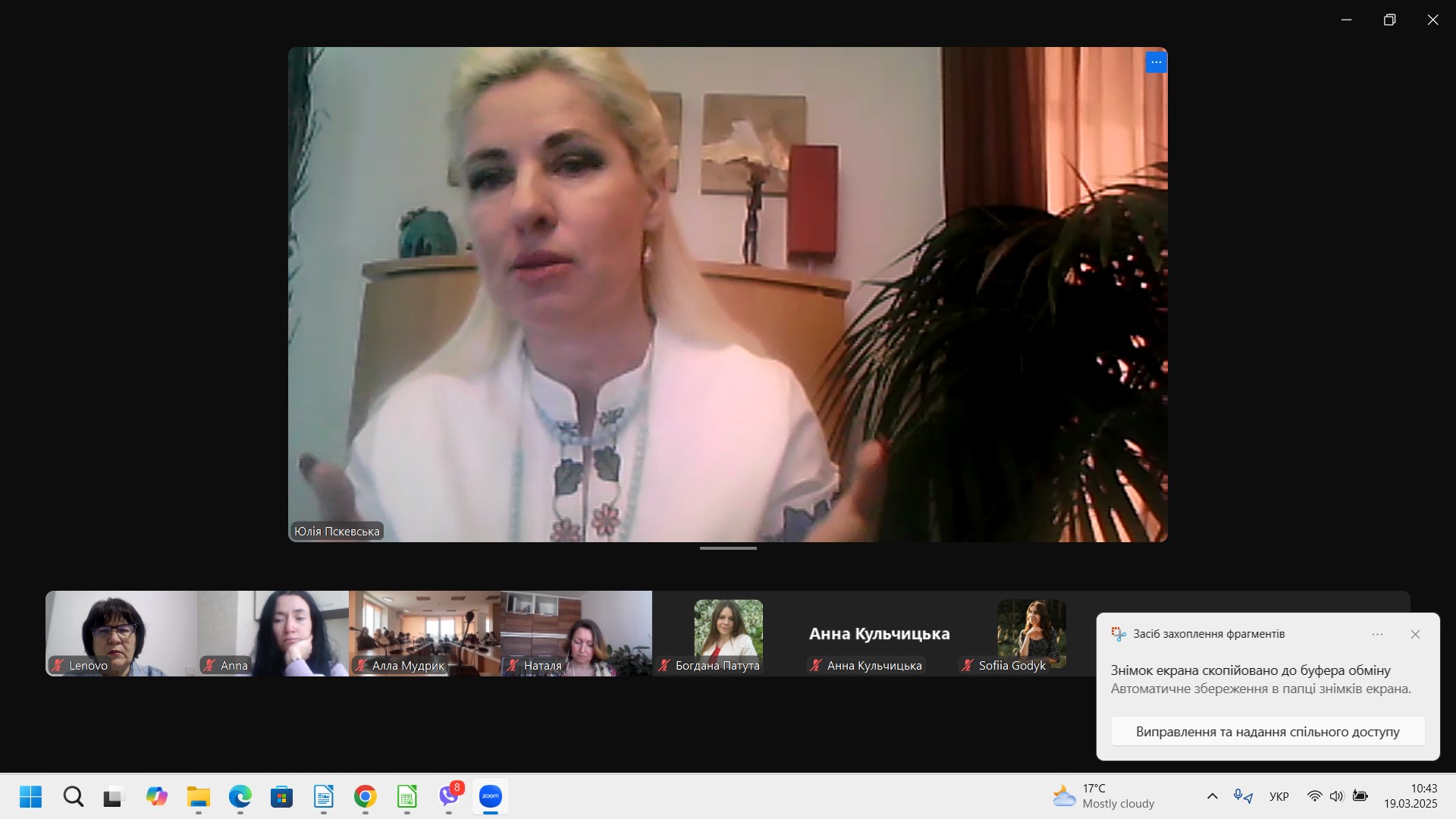Screen dimensions: 1456x819
Task: Click Виправлення та надання спільного доступу button
Action: (x=1267, y=732)
